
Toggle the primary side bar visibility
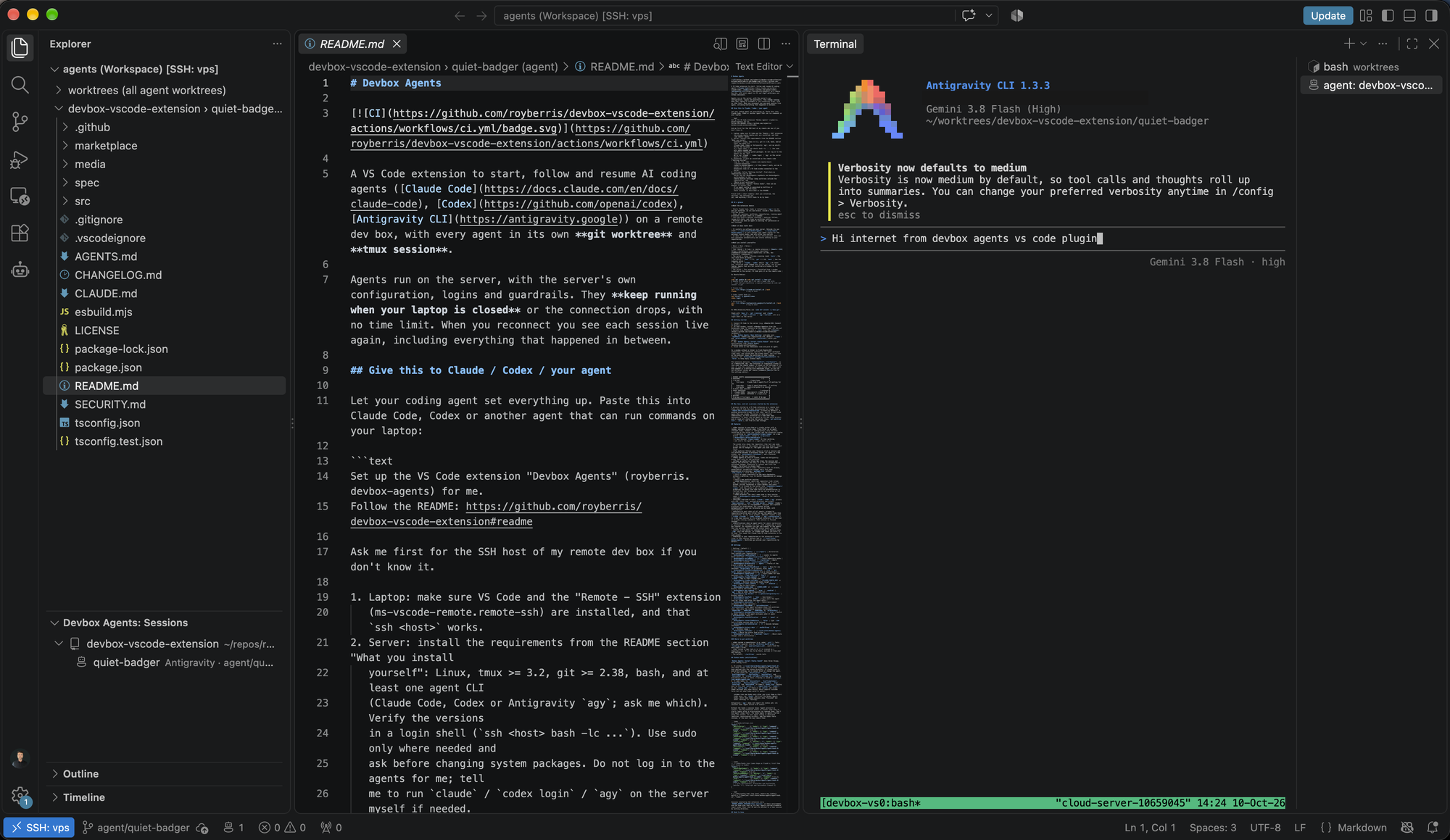click(1388, 15)
